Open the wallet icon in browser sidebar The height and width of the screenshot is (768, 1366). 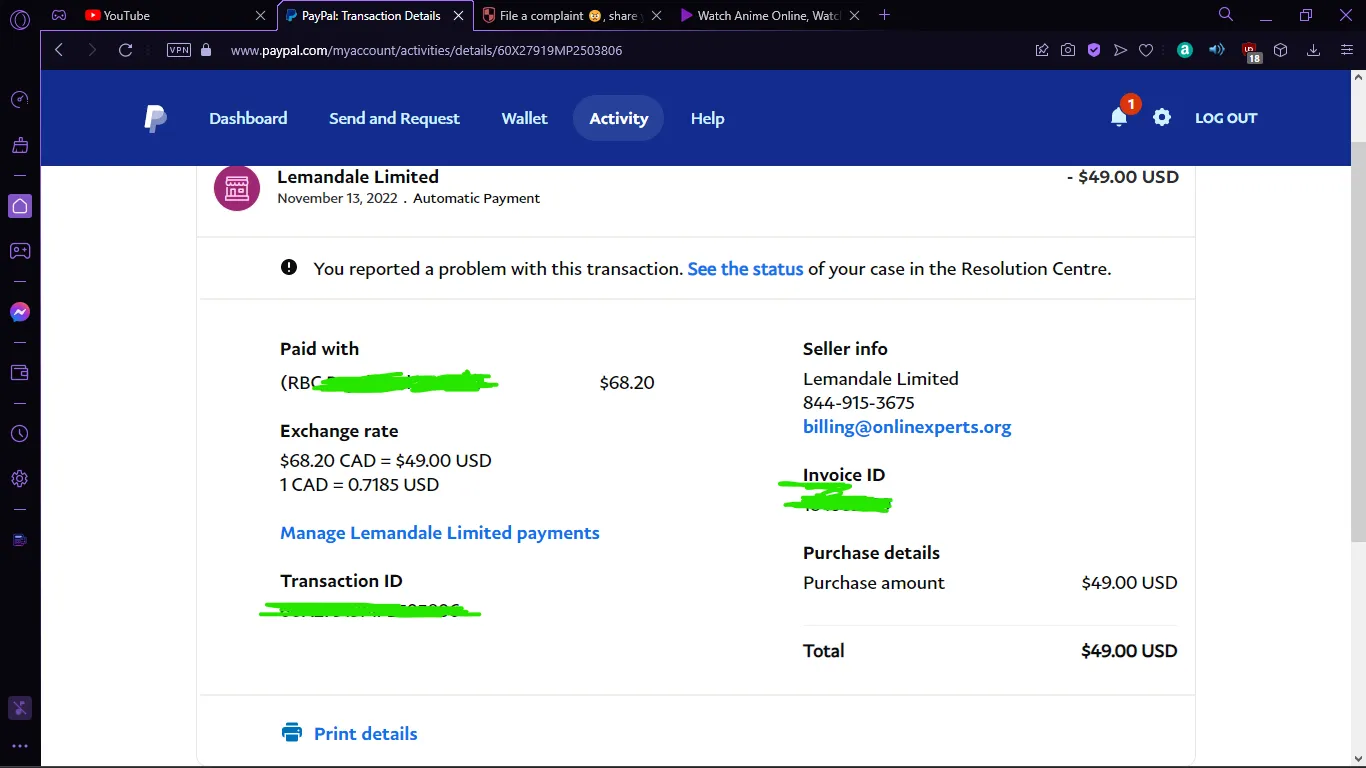click(x=20, y=373)
